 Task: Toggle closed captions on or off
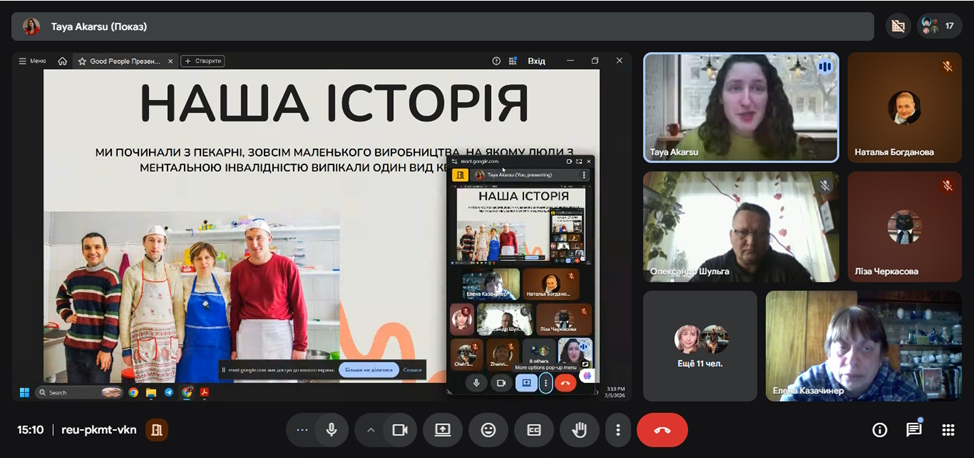[533, 430]
